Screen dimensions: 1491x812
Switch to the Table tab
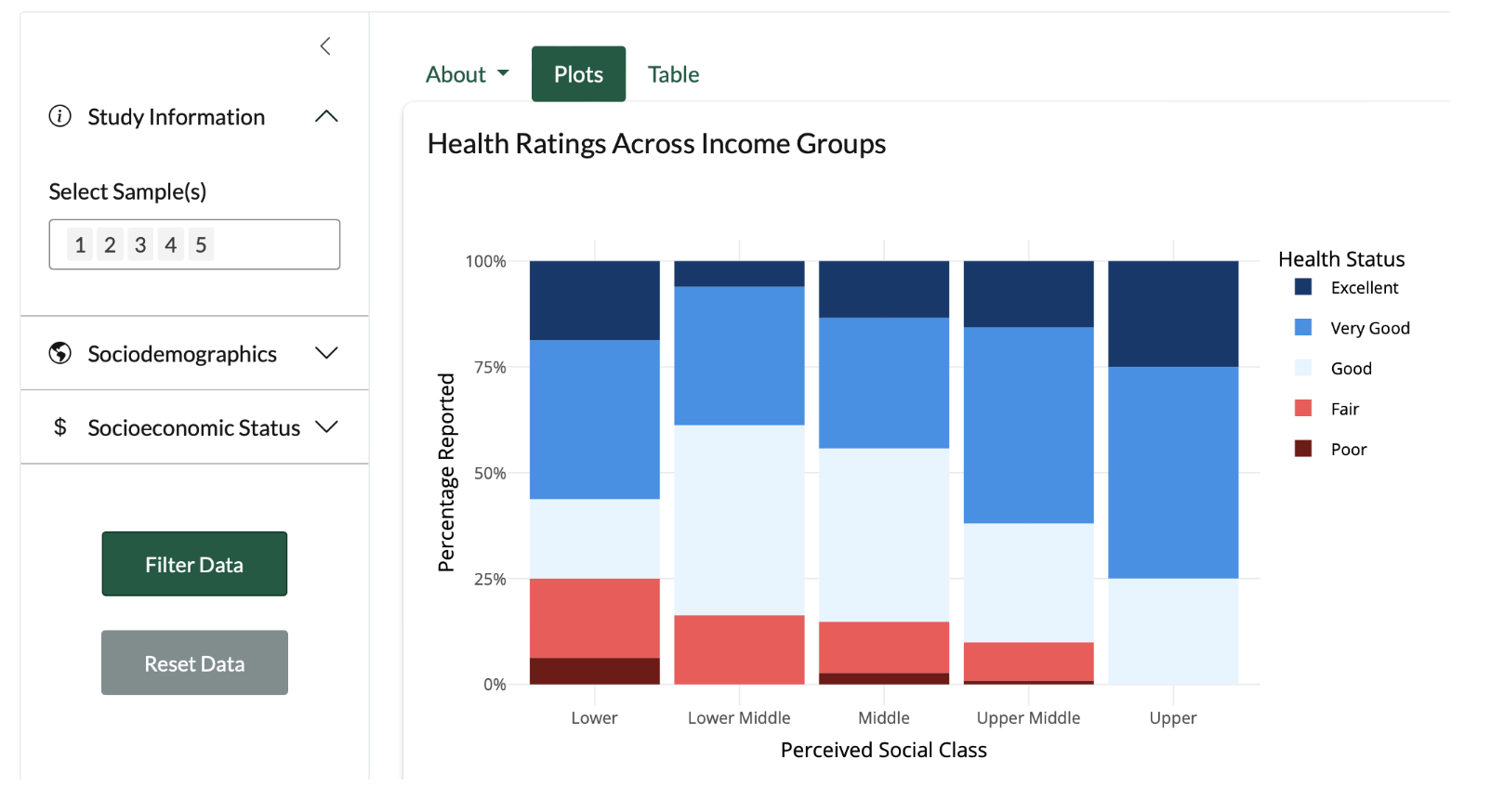[x=673, y=73]
